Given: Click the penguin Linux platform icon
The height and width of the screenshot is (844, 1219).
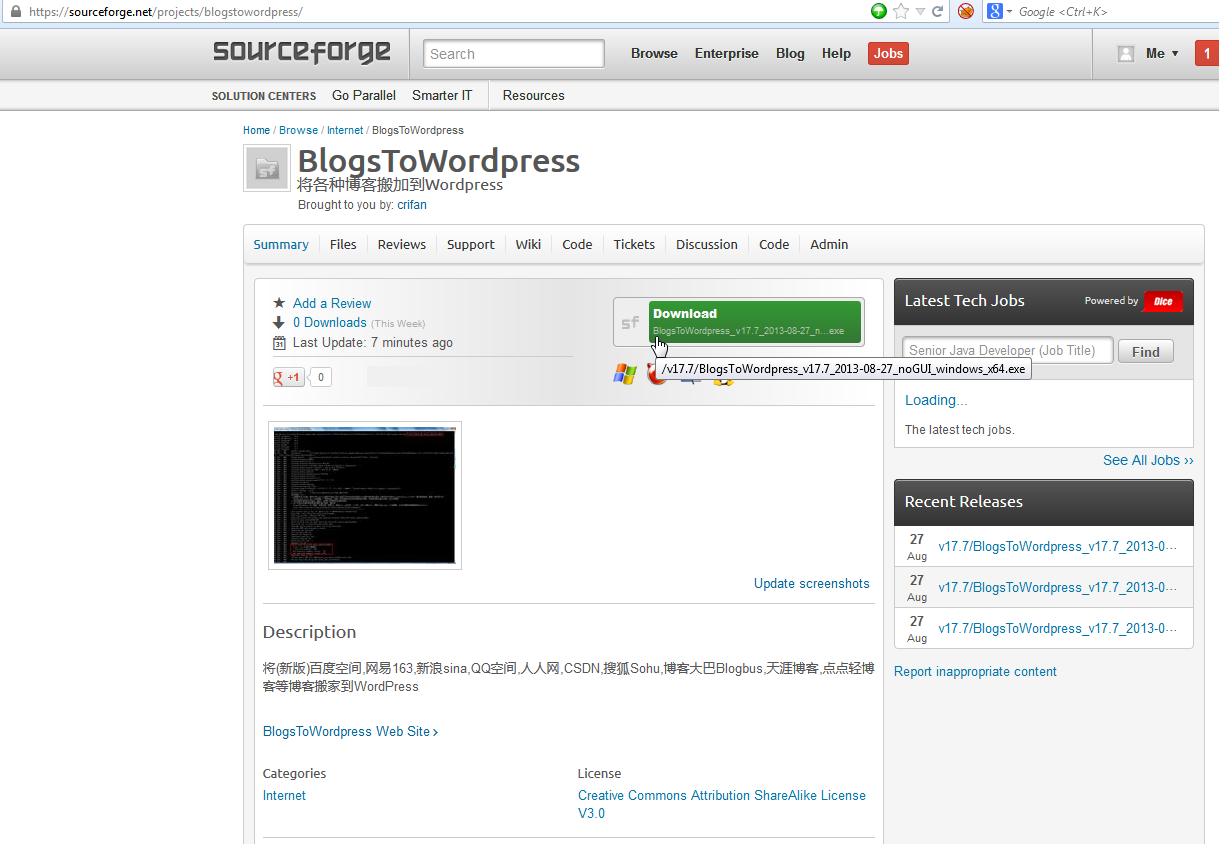Looking at the screenshot, I should pos(724,381).
